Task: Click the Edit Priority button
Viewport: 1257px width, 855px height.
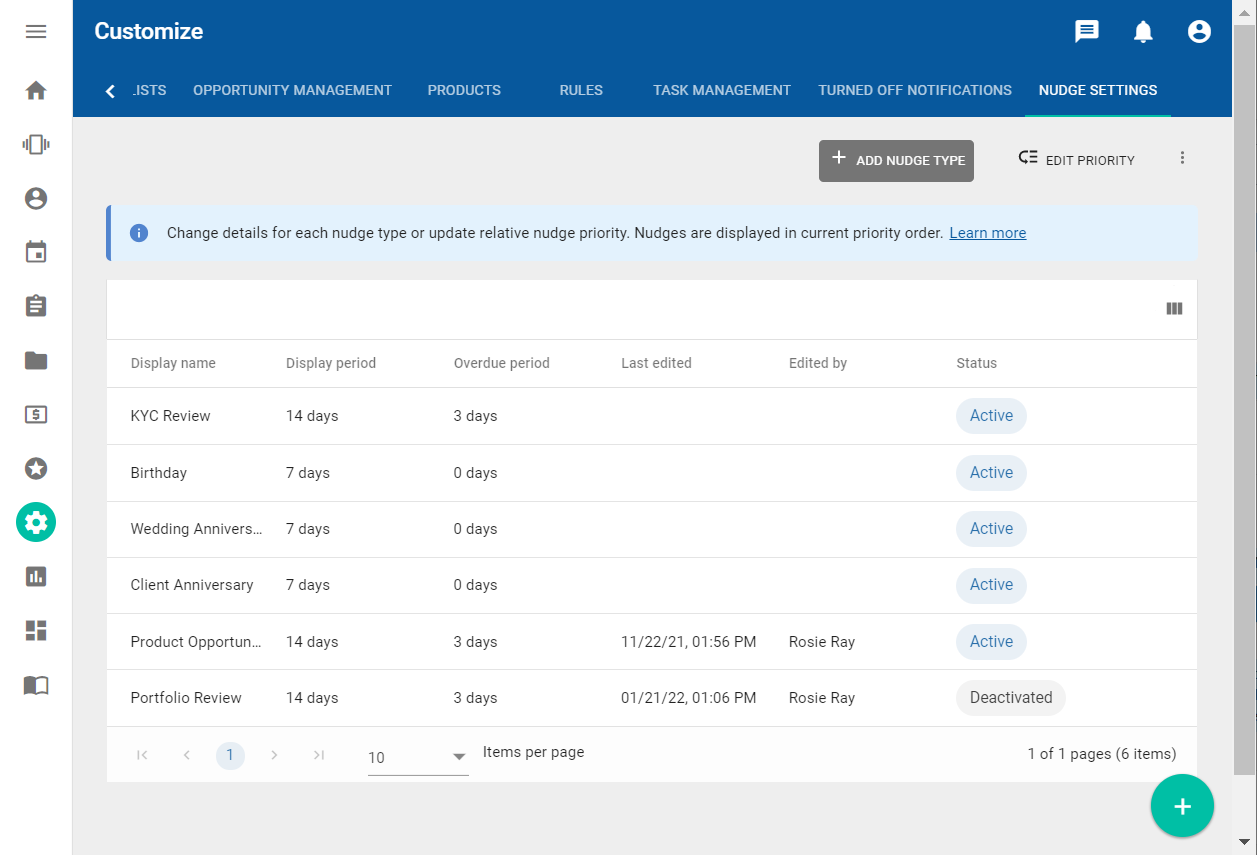Action: point(1076,160)
